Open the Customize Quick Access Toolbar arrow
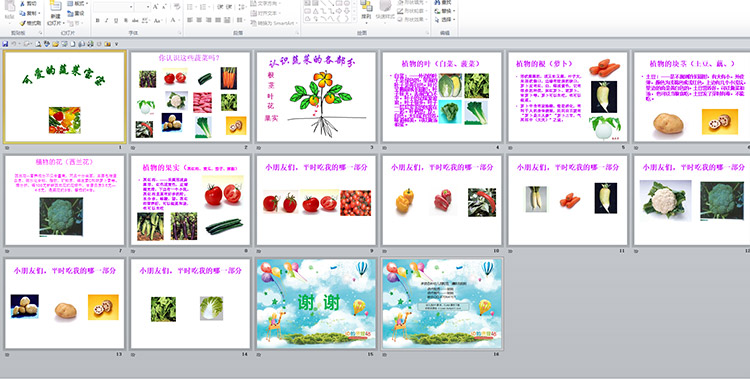 click(x=116, y=44)
